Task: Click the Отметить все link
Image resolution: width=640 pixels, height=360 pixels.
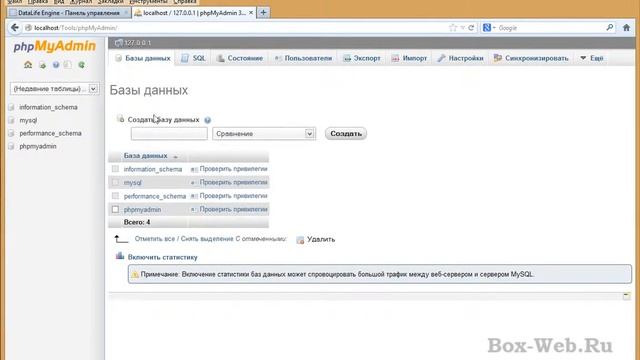Action: pyautogui.click(x=155, y=239)
